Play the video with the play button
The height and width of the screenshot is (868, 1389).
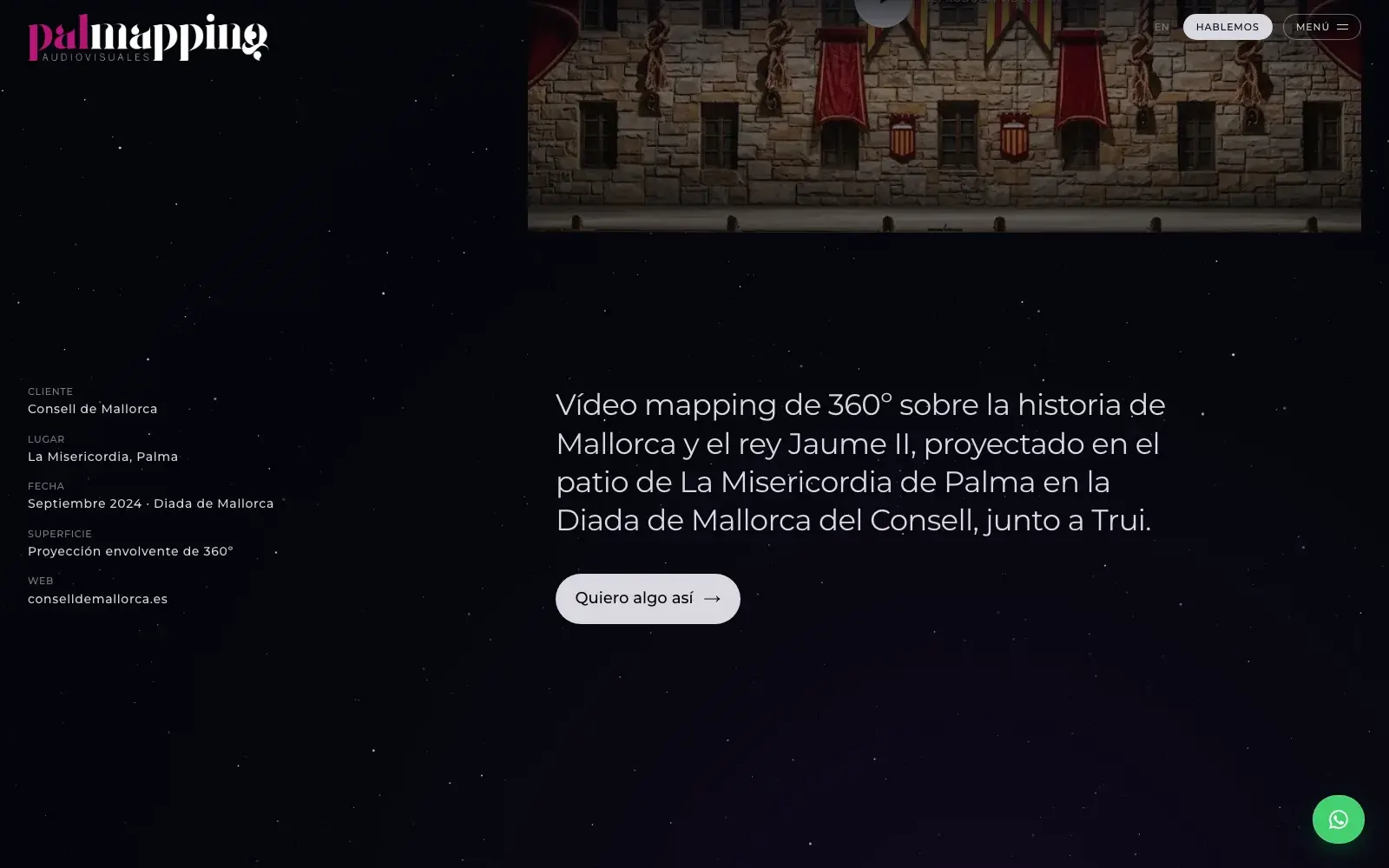point(883,7)
